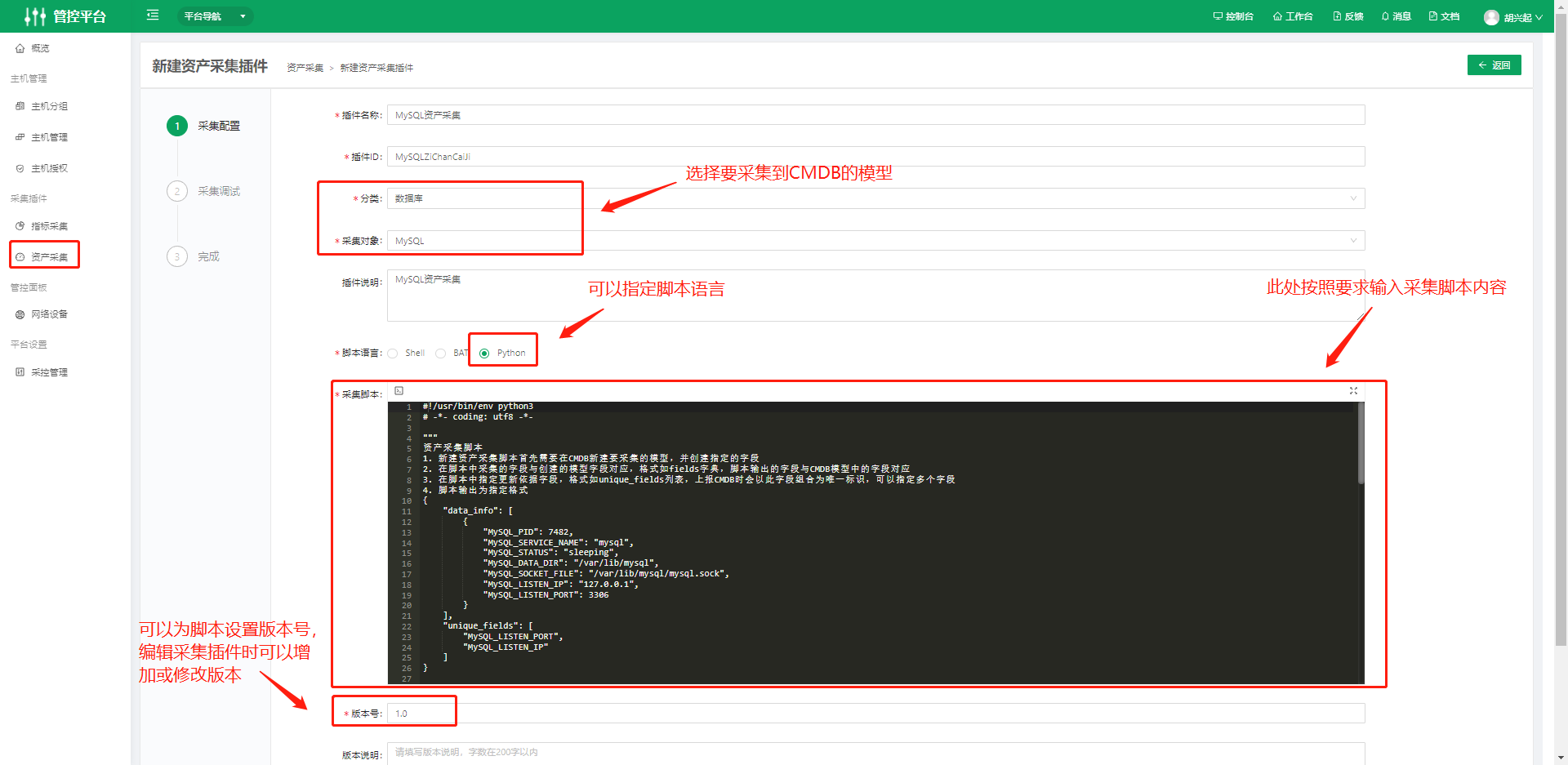Open 消息 notifications

pyautogui.click(x=1396, y=16)
